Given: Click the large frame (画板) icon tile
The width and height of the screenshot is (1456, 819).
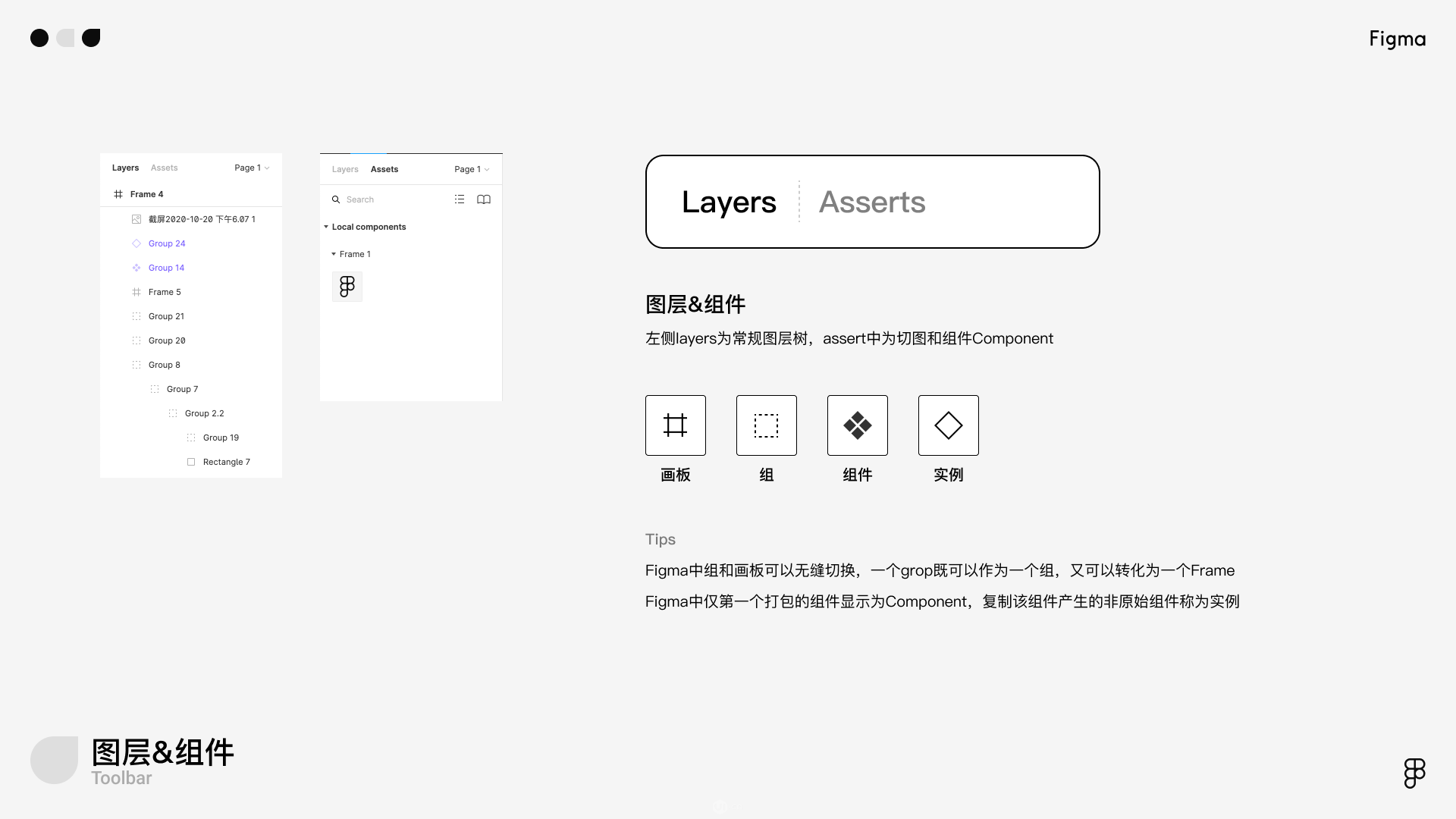Looking at the screenshot, I should pos(675,425).
